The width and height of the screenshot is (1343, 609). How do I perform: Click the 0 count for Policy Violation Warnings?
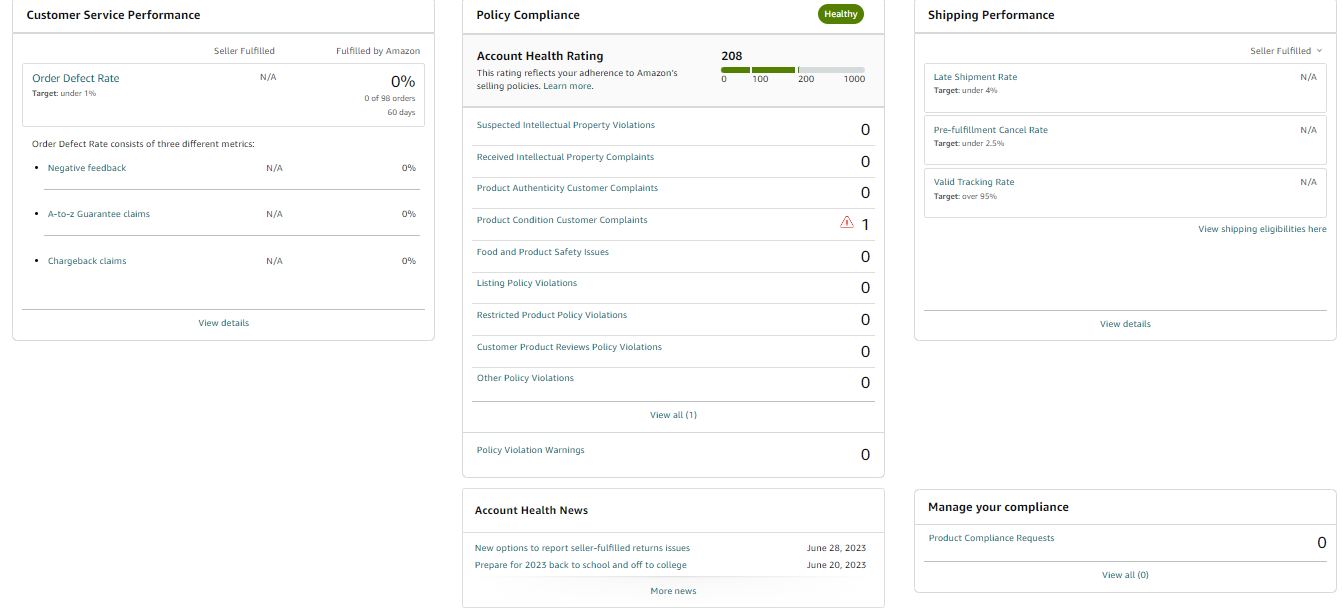(865, 455)
